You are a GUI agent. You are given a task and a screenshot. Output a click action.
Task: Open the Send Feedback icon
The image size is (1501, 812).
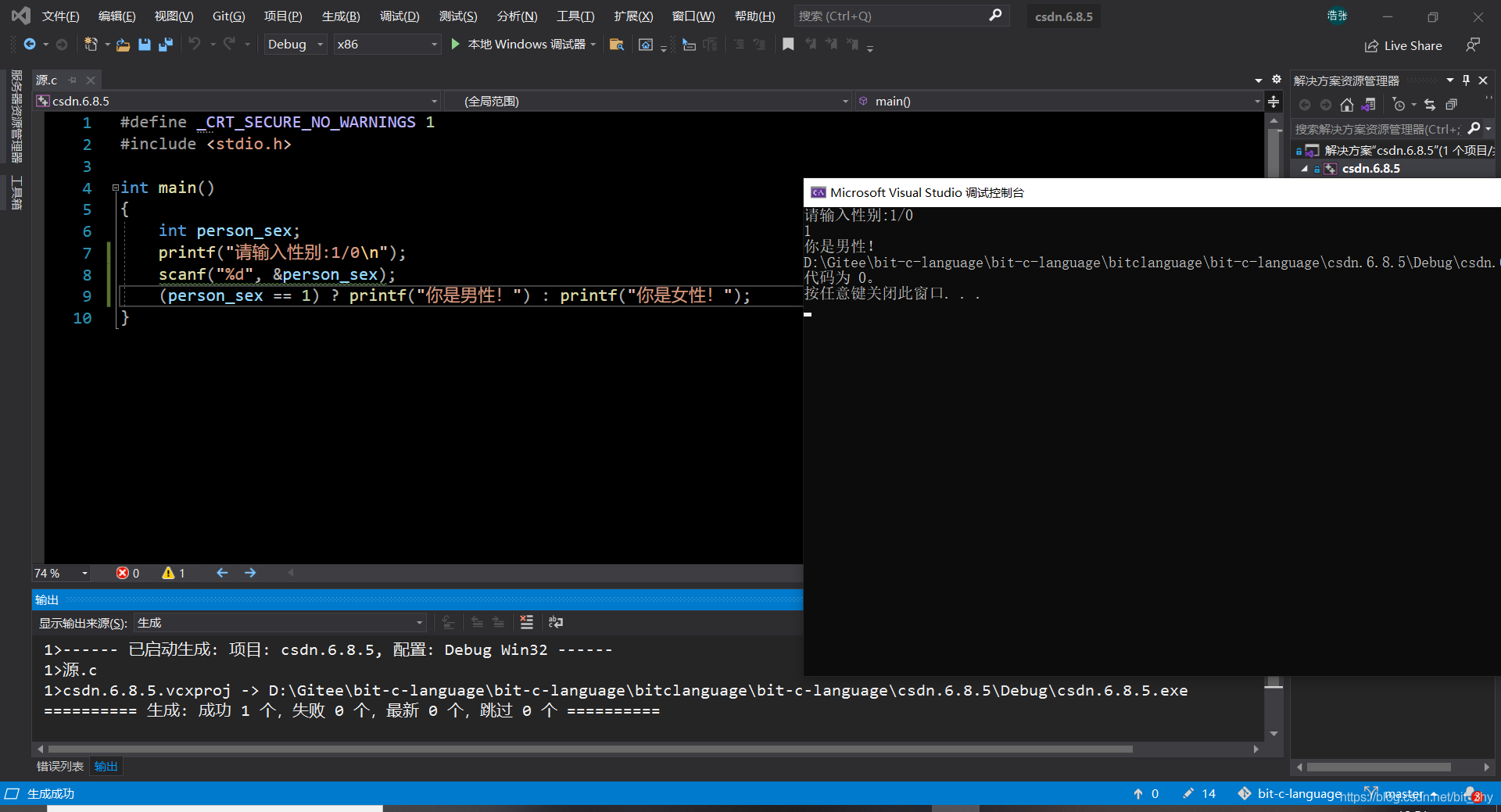tap(1473, 45)
